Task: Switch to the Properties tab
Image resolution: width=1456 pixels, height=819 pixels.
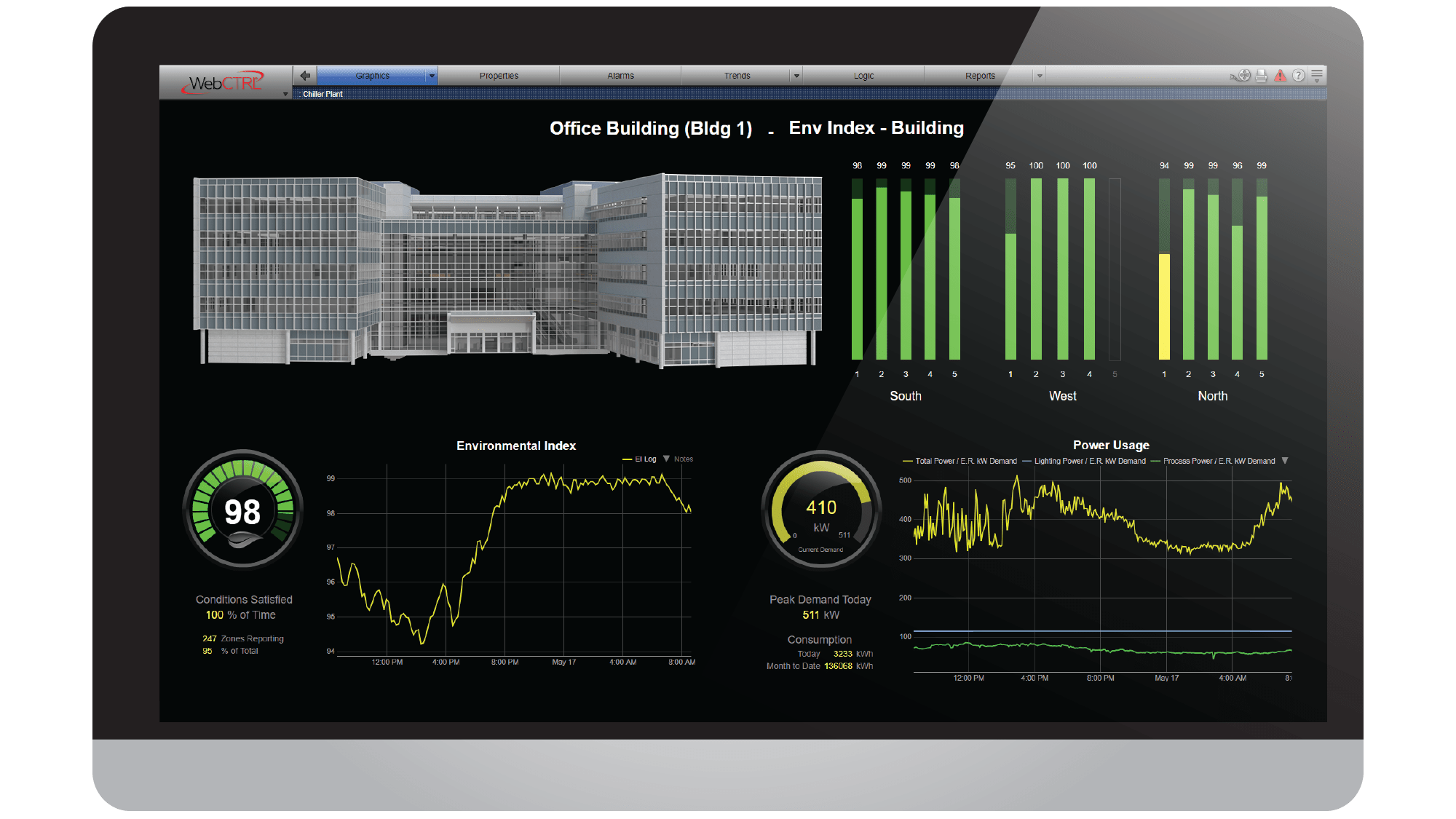Action: (x=499, y=76)
